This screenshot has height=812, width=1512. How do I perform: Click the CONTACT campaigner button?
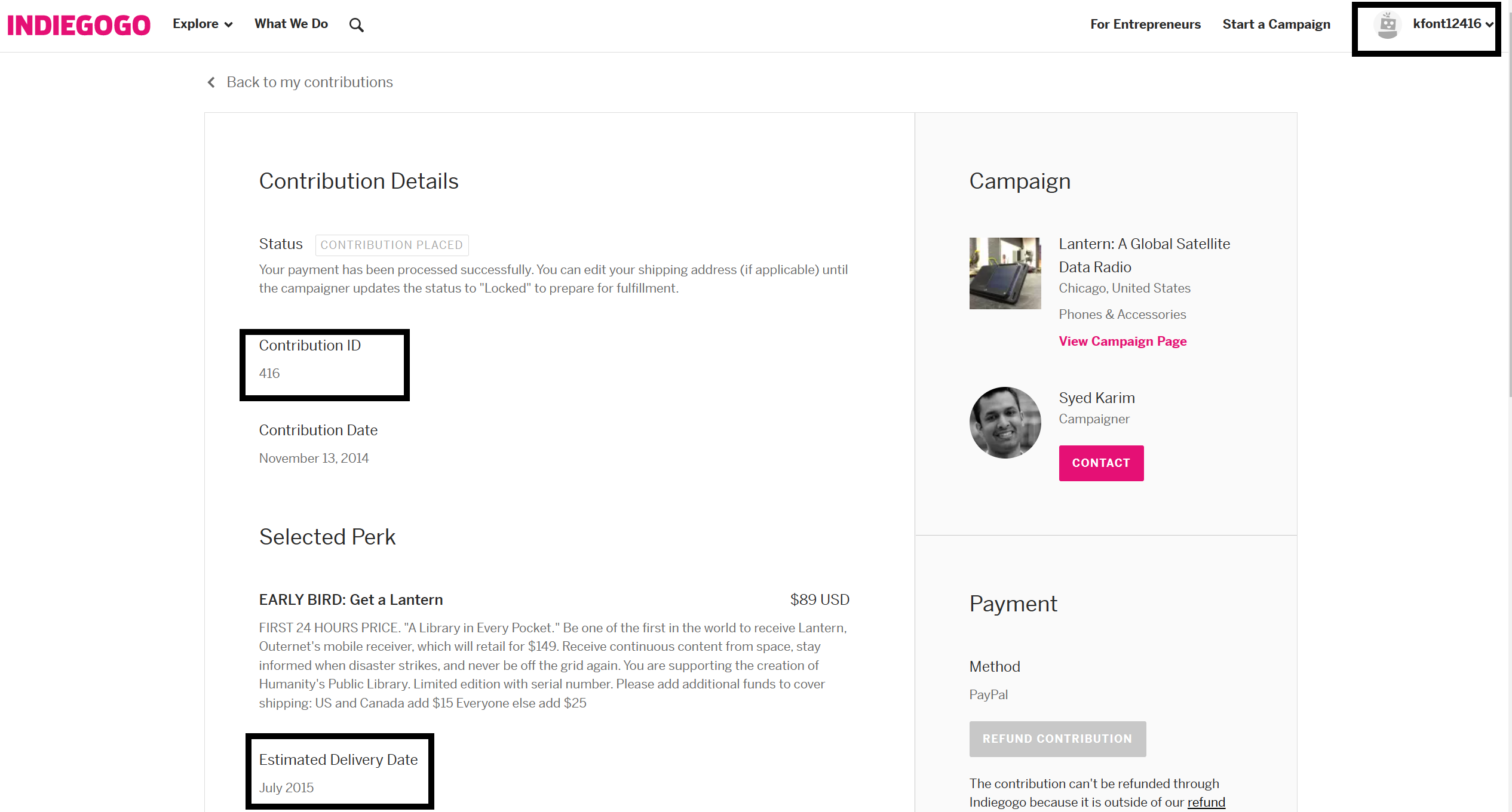pos(1101,463)
